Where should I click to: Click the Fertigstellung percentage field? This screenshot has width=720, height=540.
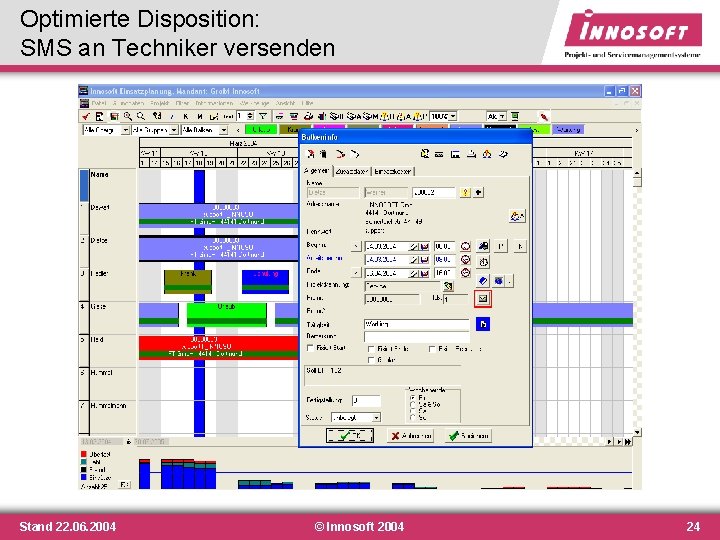click(366, 400)
